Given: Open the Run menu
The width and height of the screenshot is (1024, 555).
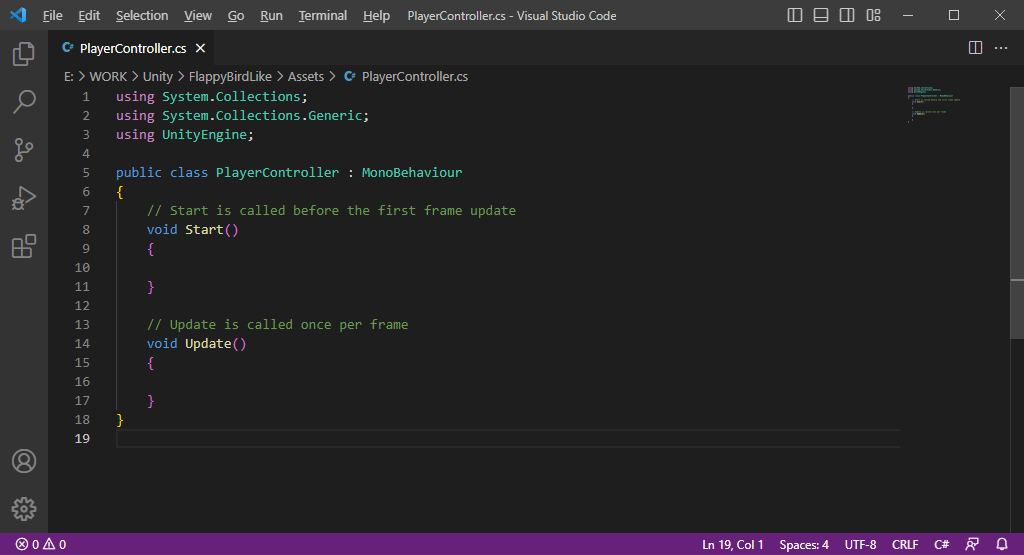Looking at the screenshot, I should point(271,16).
